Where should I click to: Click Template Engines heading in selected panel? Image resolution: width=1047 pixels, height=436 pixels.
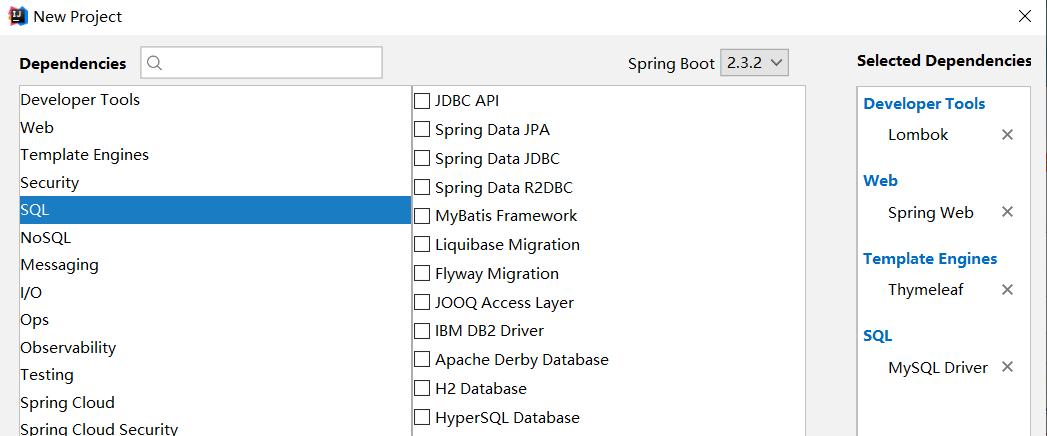(930, 258)
